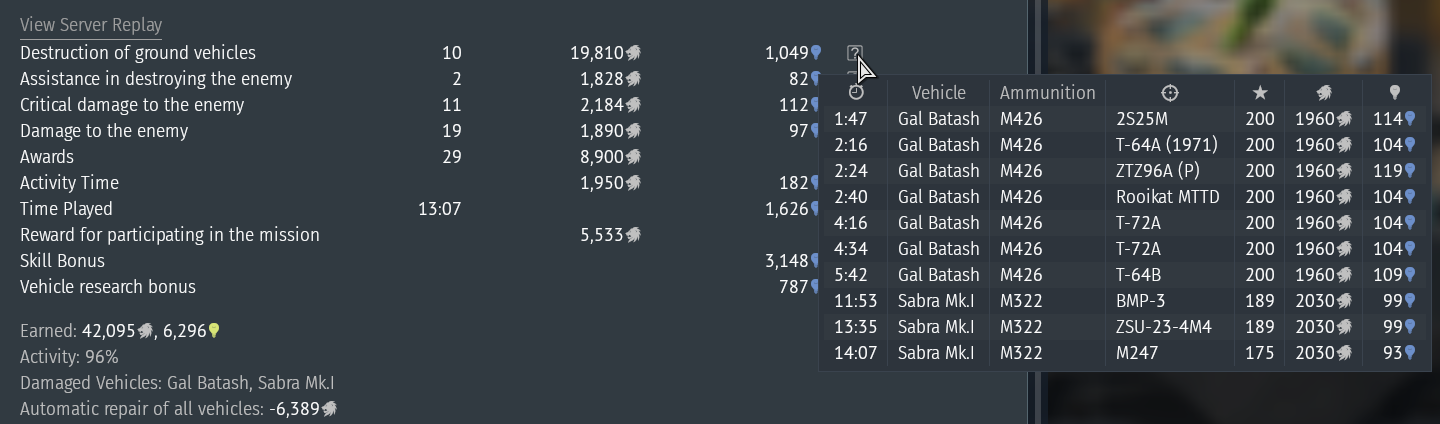Image resolution: width=1440 pixels, height=424 pixels.
Task: Click the Silver Lions column header icon
Action: coord(1323,93)
